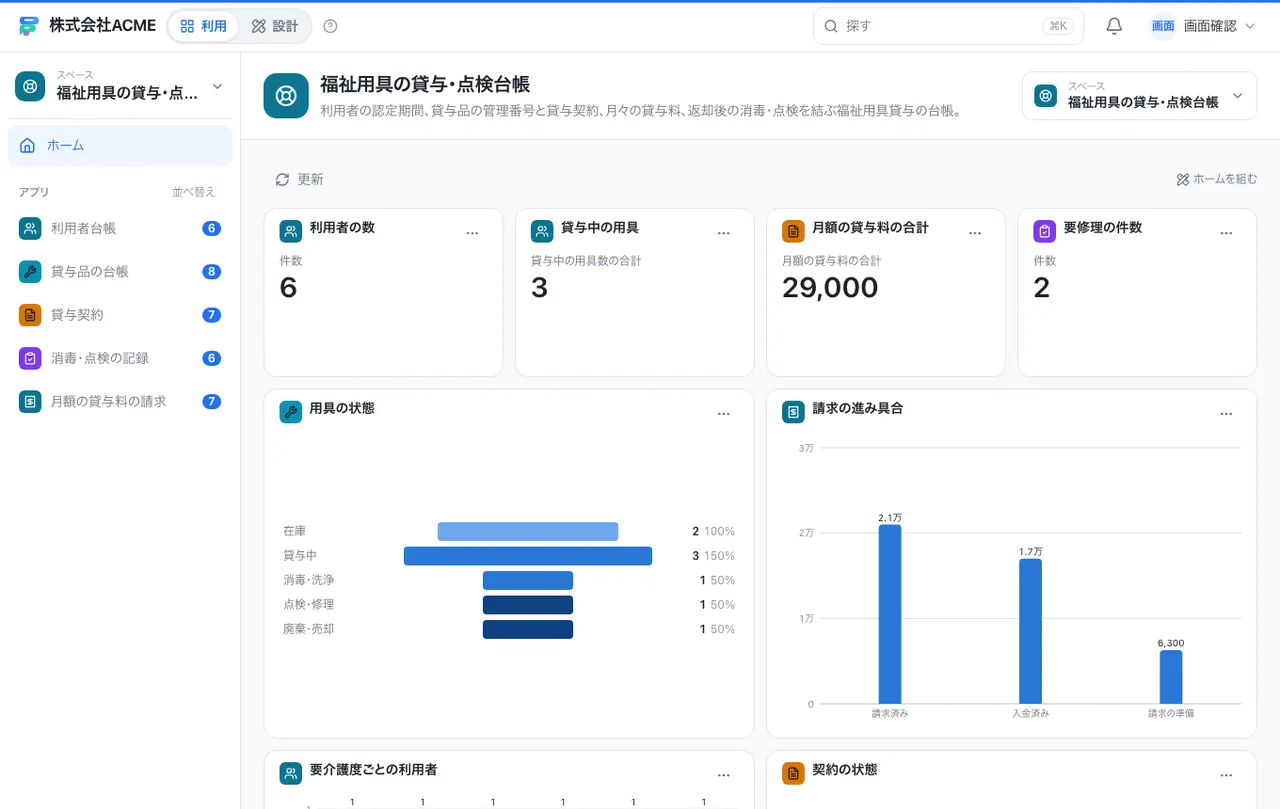Open the 用具の状態 chart options menu

(724, 414)
